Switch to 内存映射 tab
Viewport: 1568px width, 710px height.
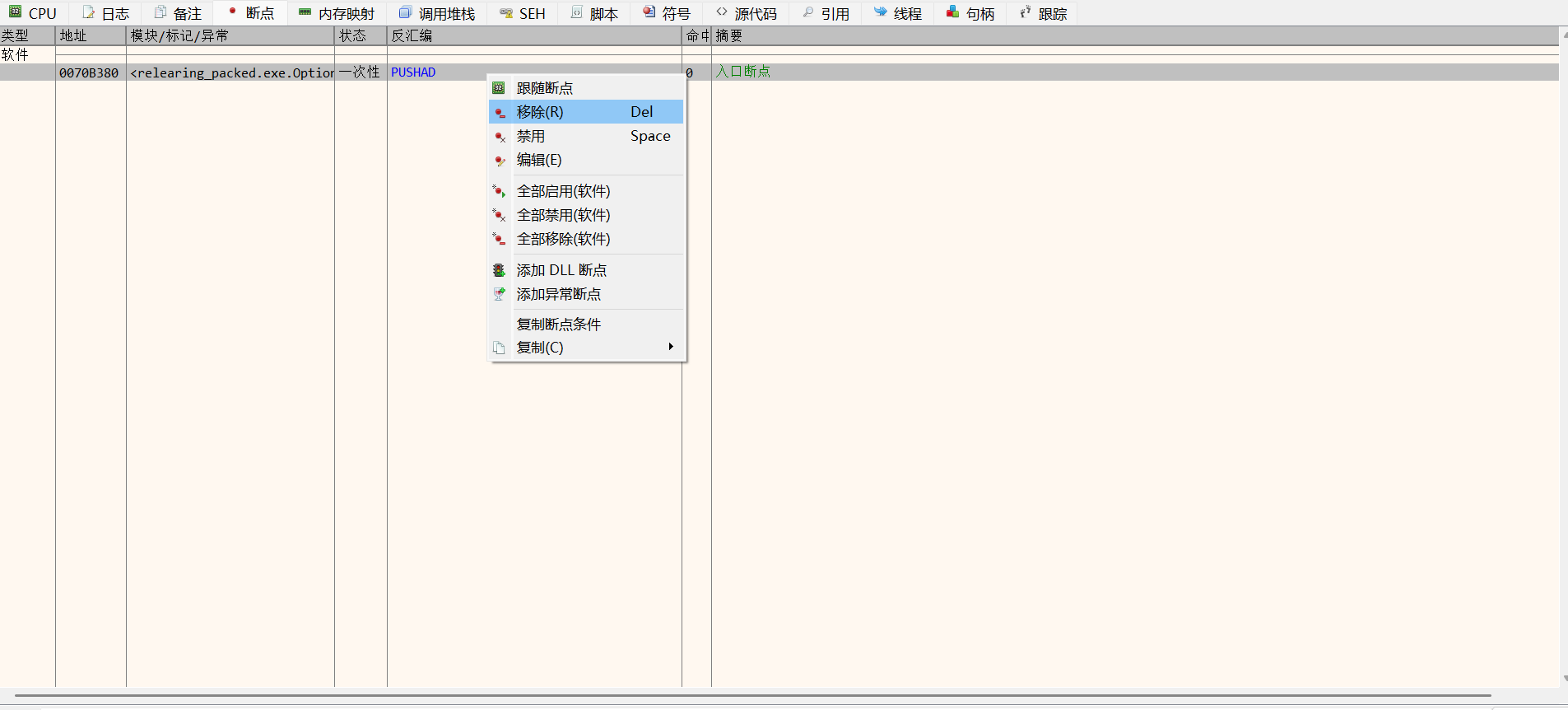click(336, 13)
